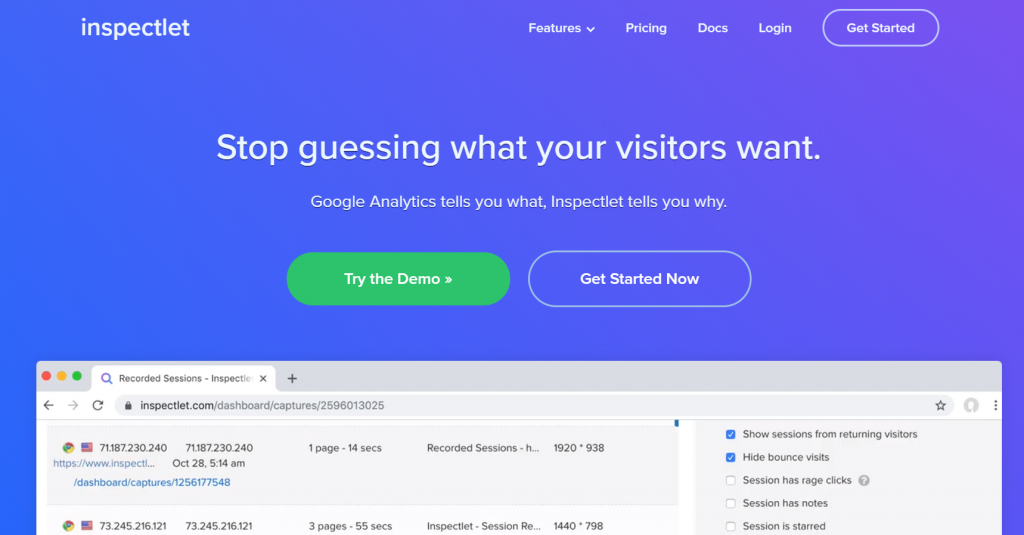1024x535 pixels.
Task: Click the demo browser's red close dot
Action: click(x=46, y=376)
